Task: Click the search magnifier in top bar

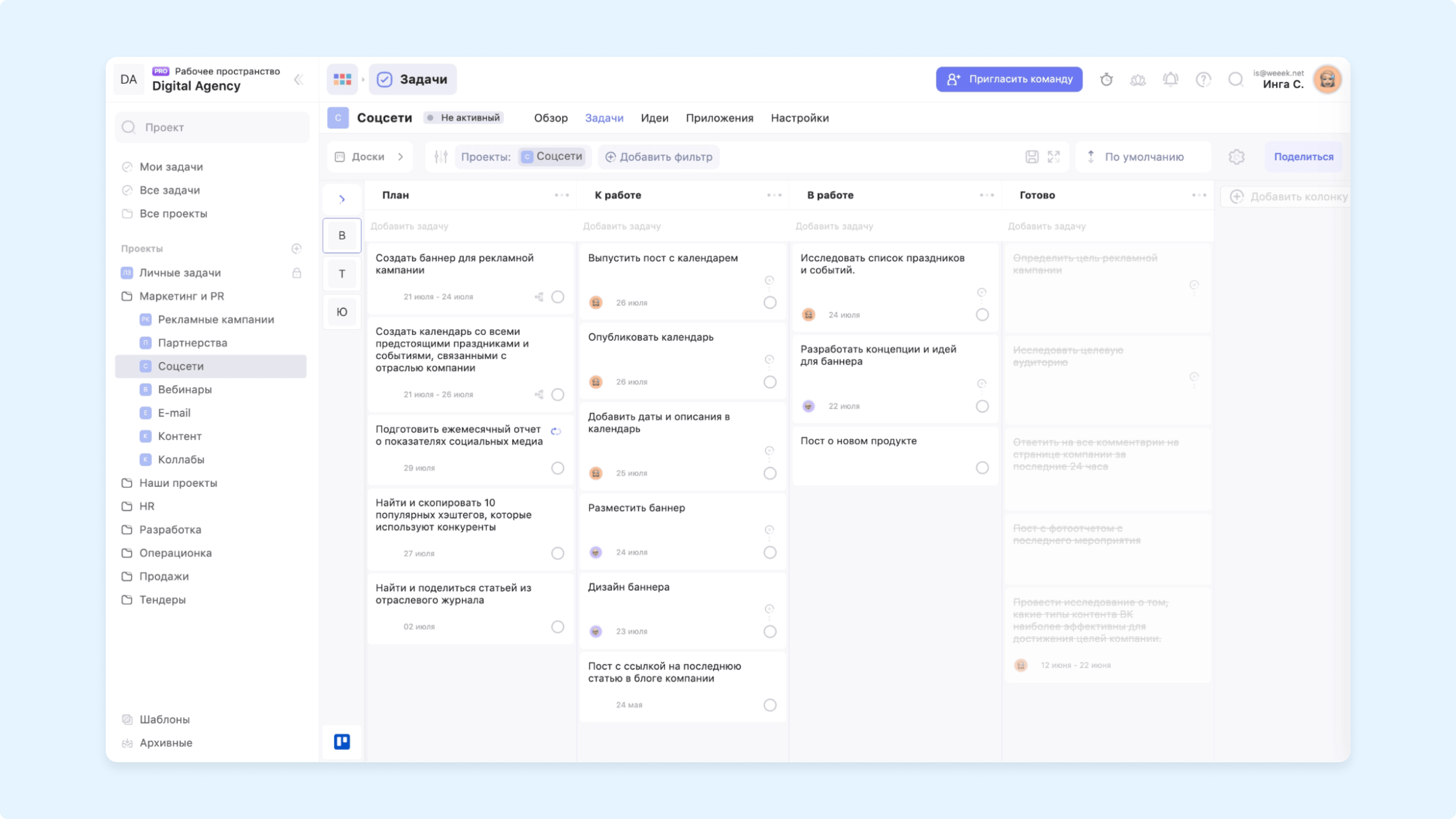Action: [1236, 80]
